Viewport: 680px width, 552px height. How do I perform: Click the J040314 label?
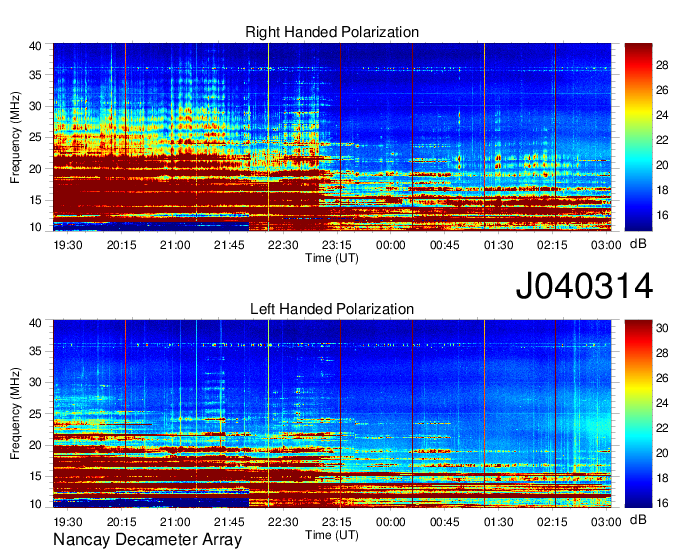pos(584,286)
